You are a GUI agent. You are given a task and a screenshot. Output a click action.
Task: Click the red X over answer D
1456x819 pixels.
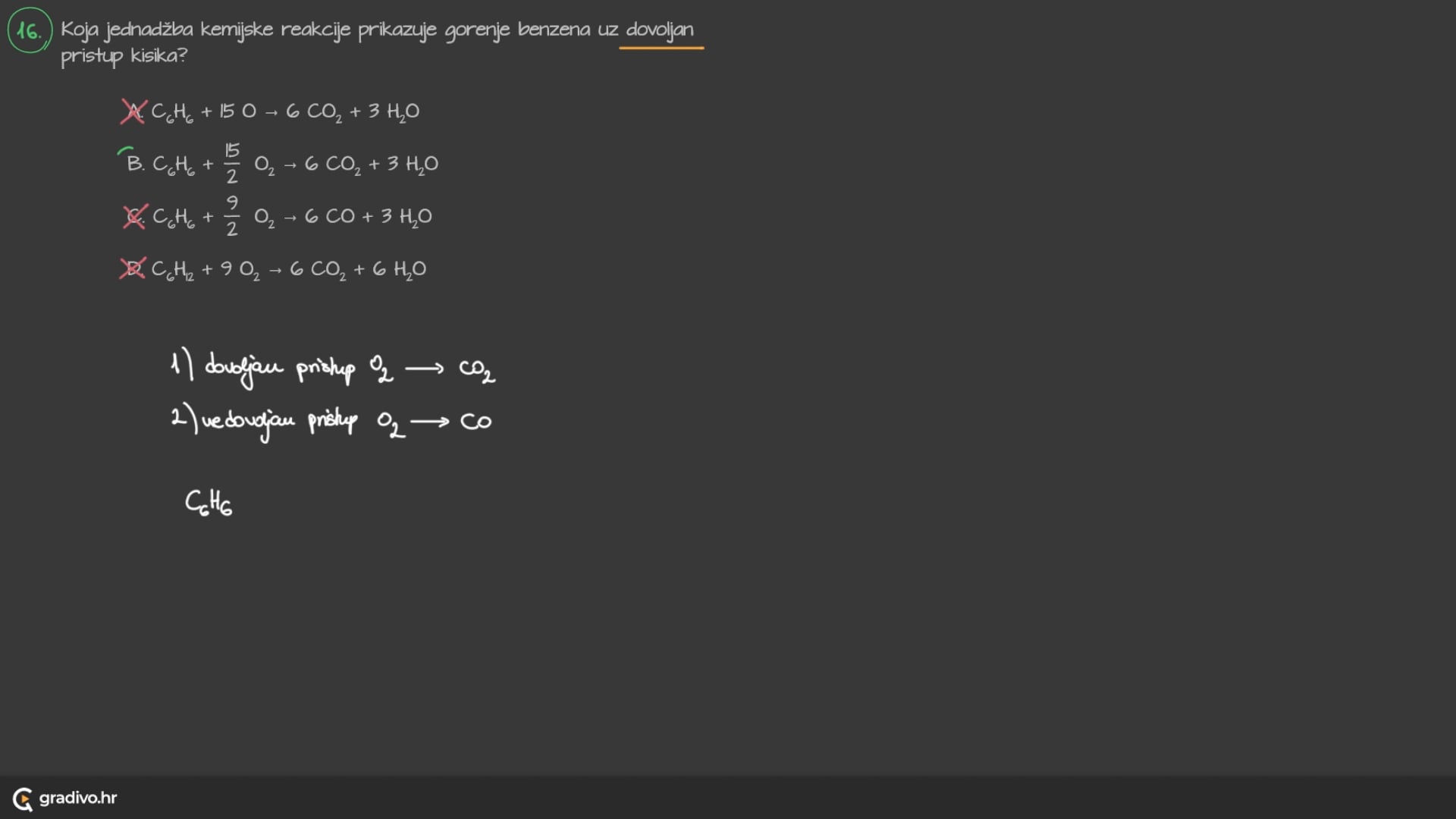[x=132, y=268]
